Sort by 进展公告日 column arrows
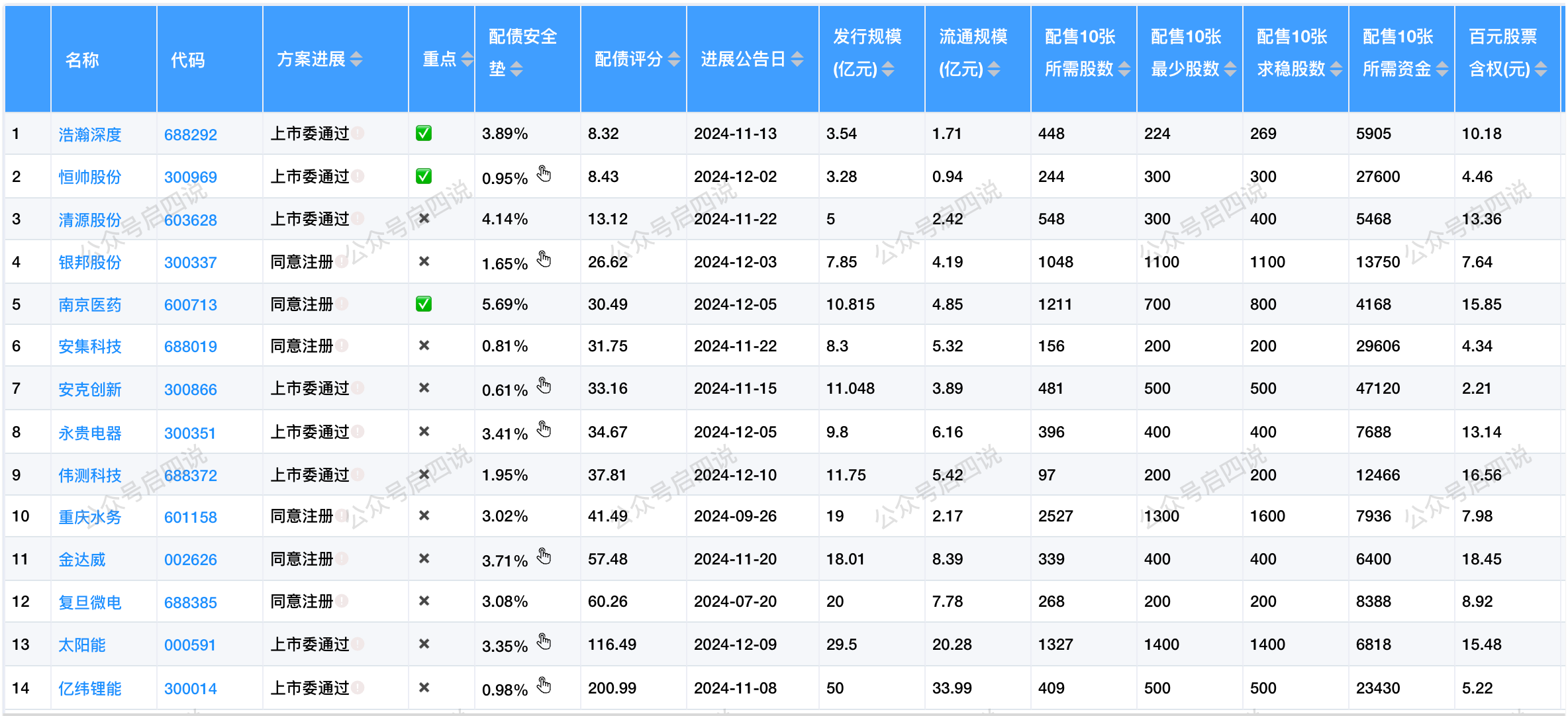The width and height of the screenshot is (1568, 716). click(x=797, y=60)
